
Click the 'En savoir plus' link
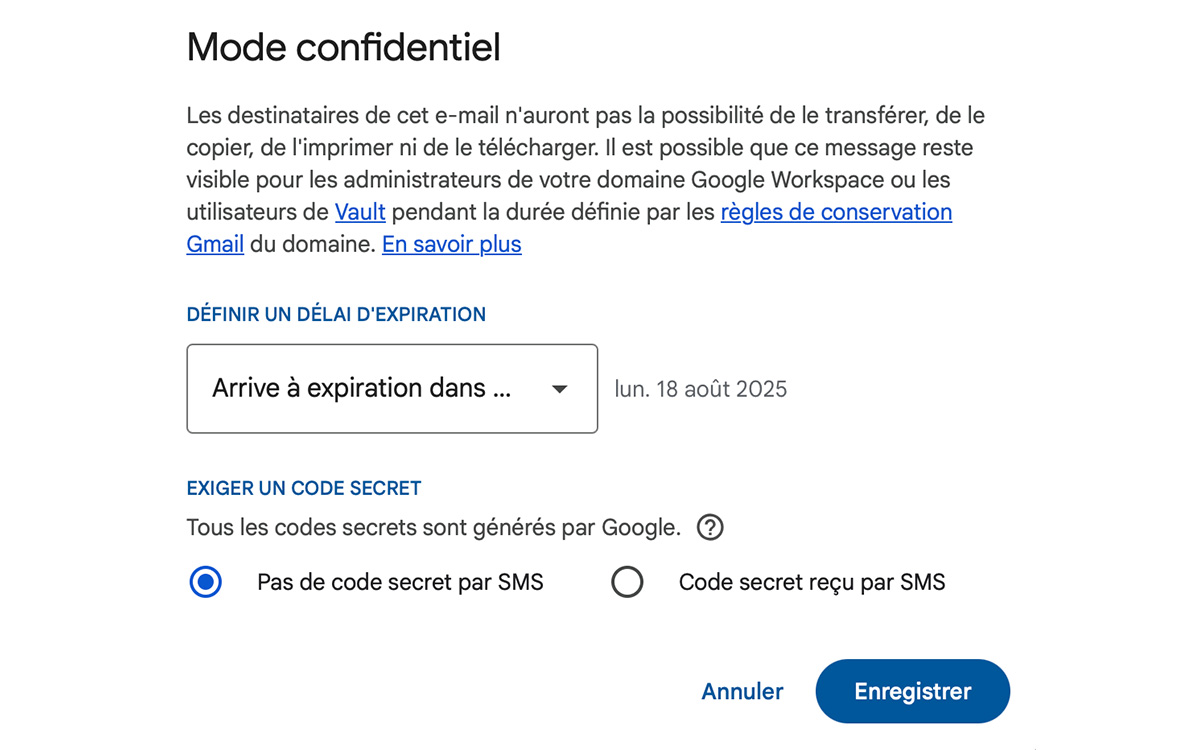[x=451, y=244]
